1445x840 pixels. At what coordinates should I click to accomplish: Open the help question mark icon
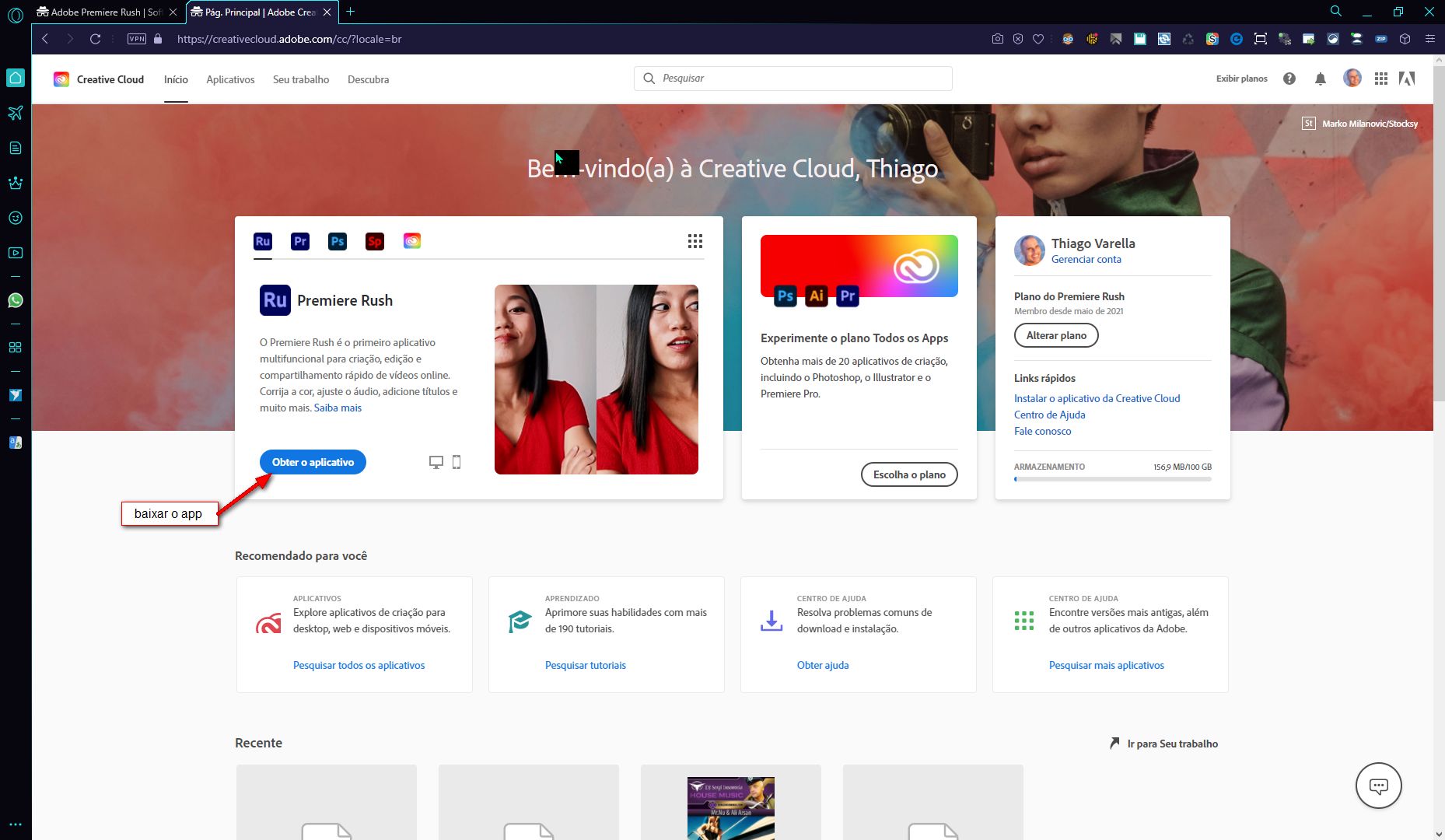[x=1289, y=79]
